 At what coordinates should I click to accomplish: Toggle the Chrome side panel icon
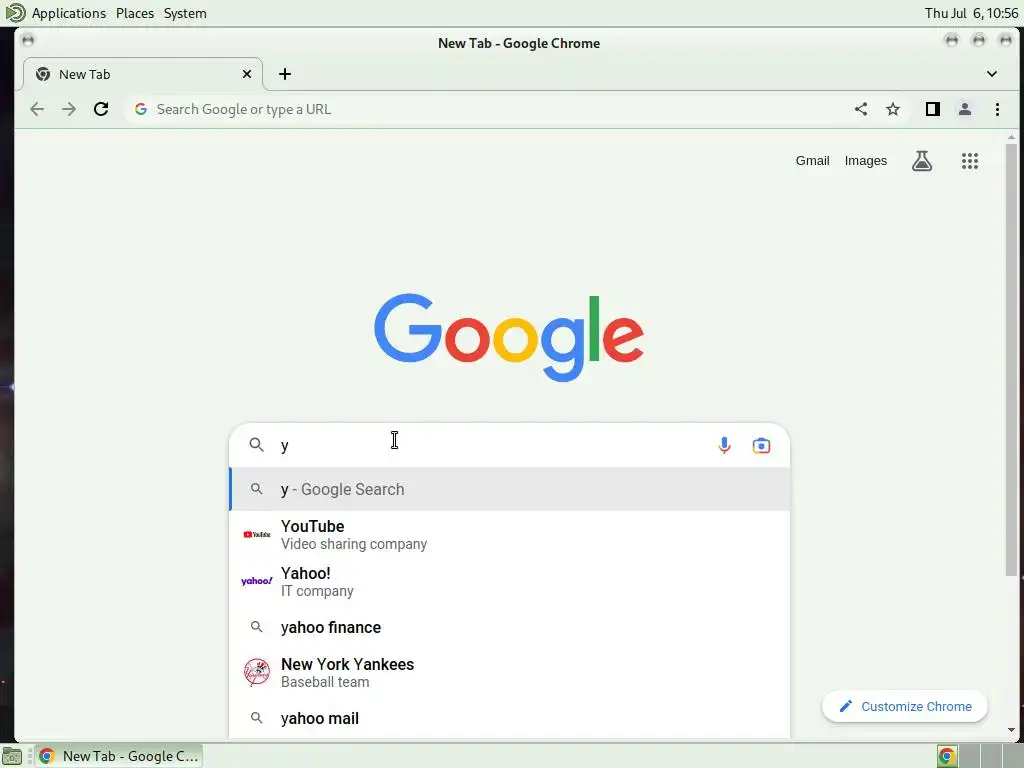coord(933,109)
